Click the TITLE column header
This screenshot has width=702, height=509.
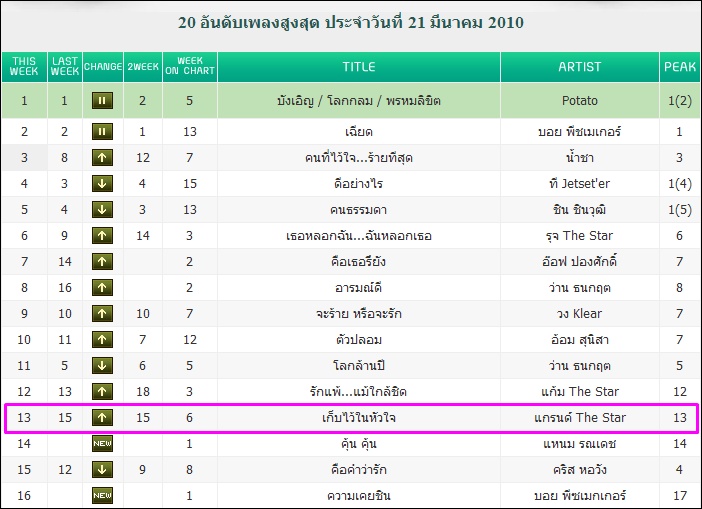[x=359, y=67]
